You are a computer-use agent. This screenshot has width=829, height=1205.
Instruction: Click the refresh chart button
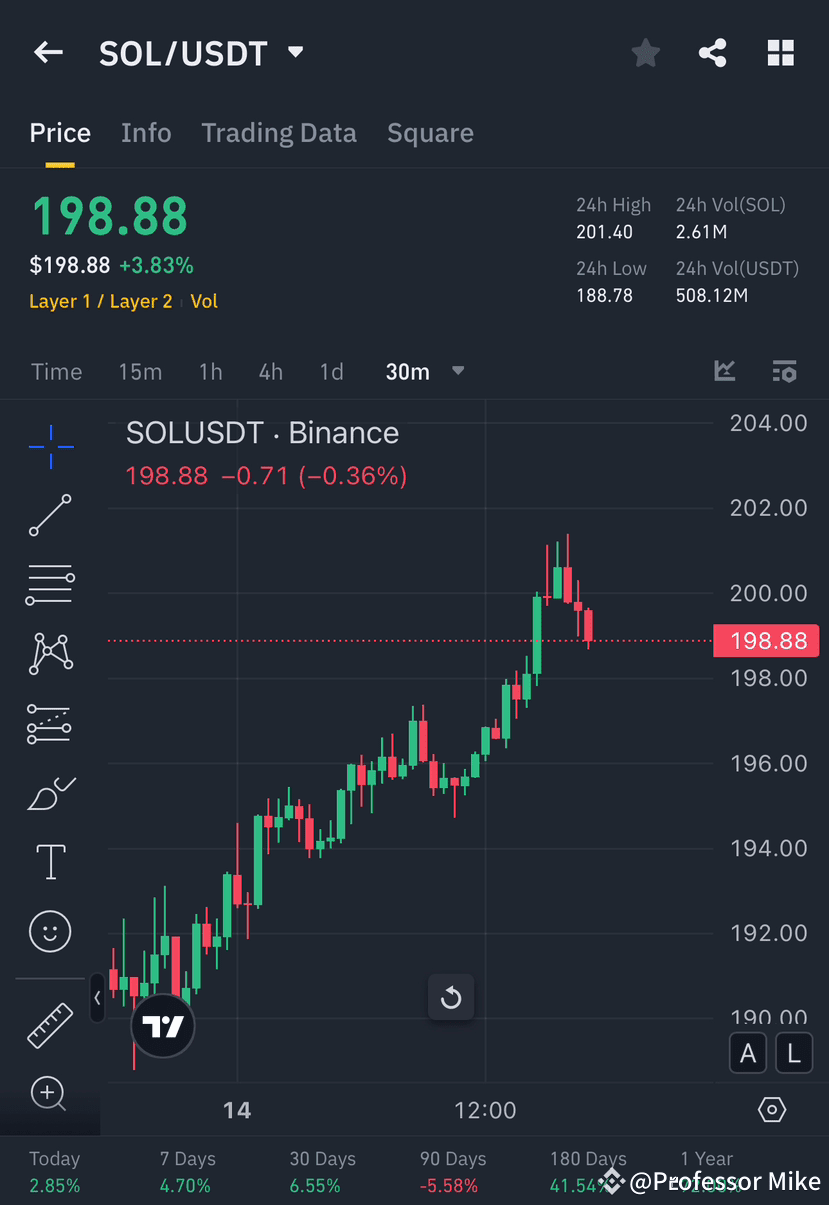(451, 997)
